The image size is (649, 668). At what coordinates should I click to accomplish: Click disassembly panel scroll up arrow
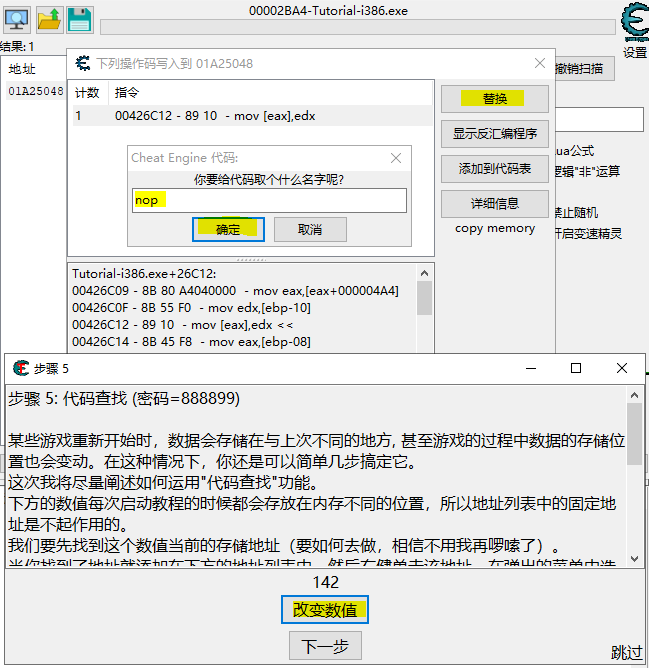coord(424,273)
